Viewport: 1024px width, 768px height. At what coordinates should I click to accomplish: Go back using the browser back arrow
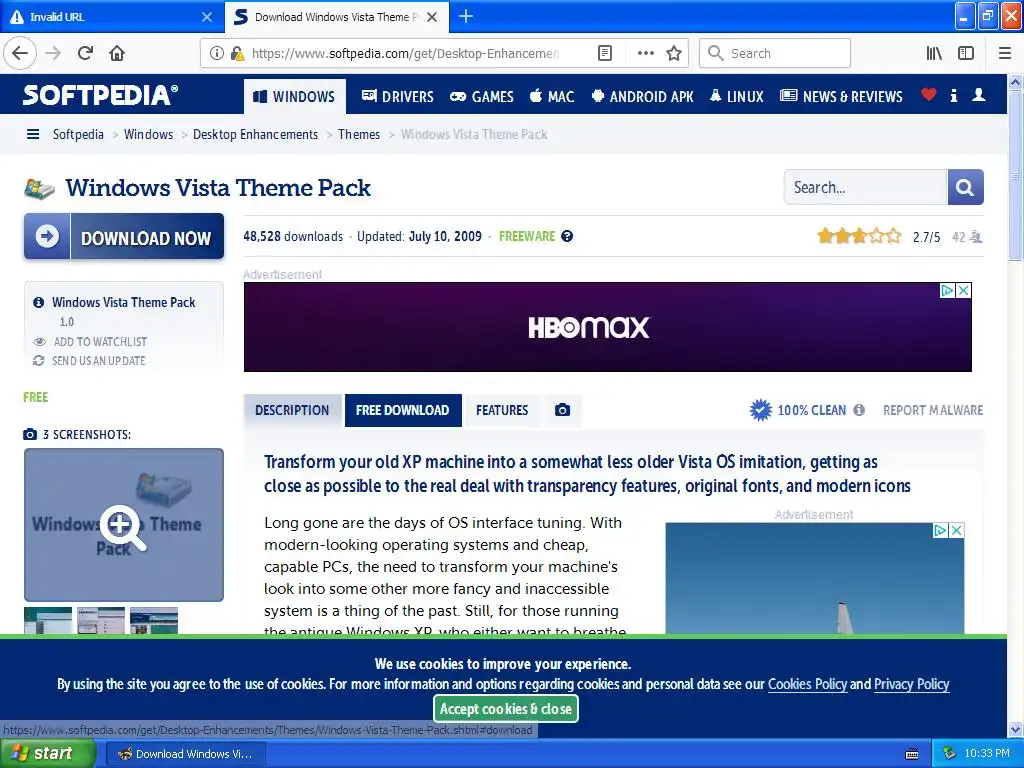[x=20, y=53]
